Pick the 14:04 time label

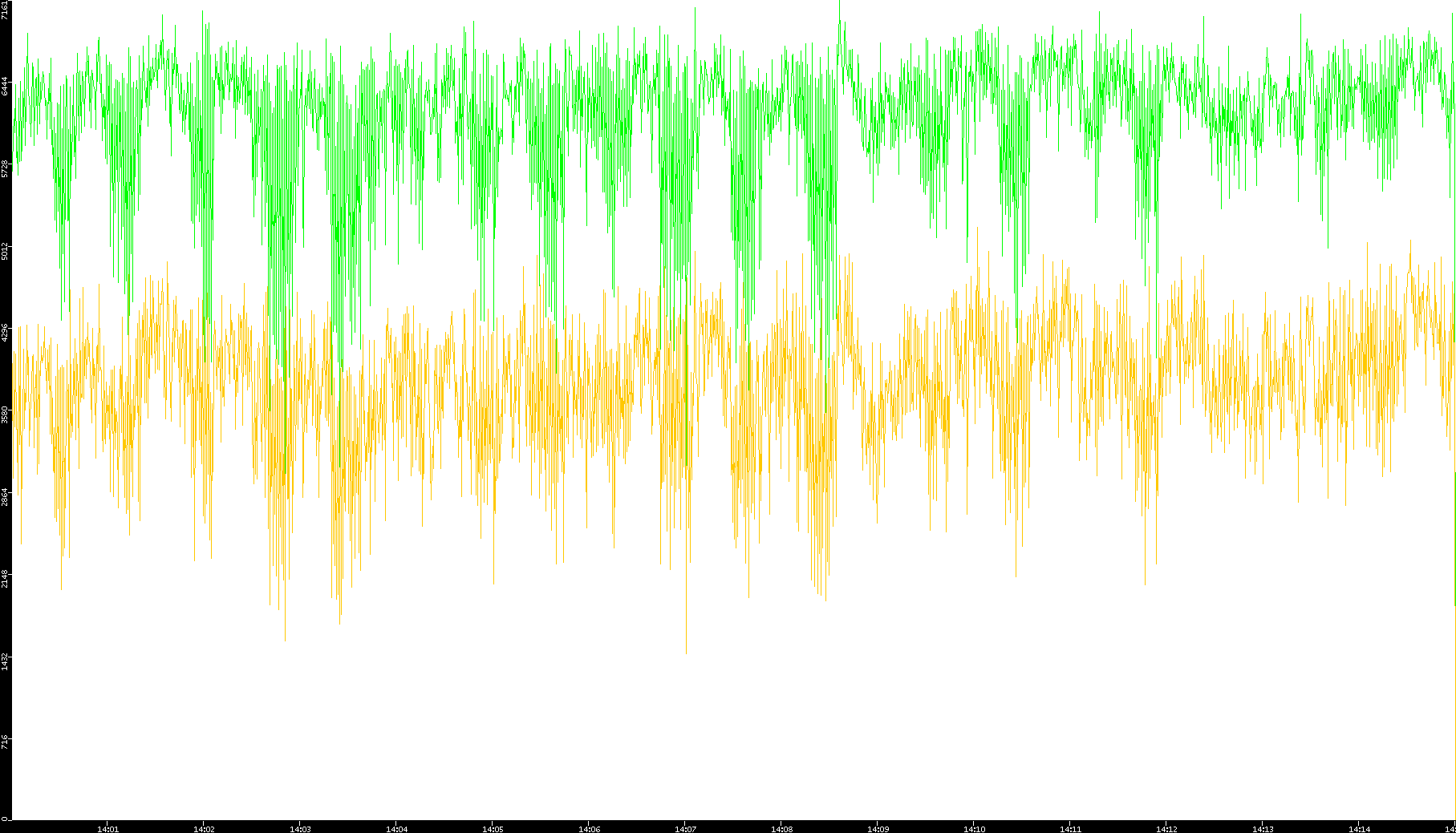pos(396,828)
